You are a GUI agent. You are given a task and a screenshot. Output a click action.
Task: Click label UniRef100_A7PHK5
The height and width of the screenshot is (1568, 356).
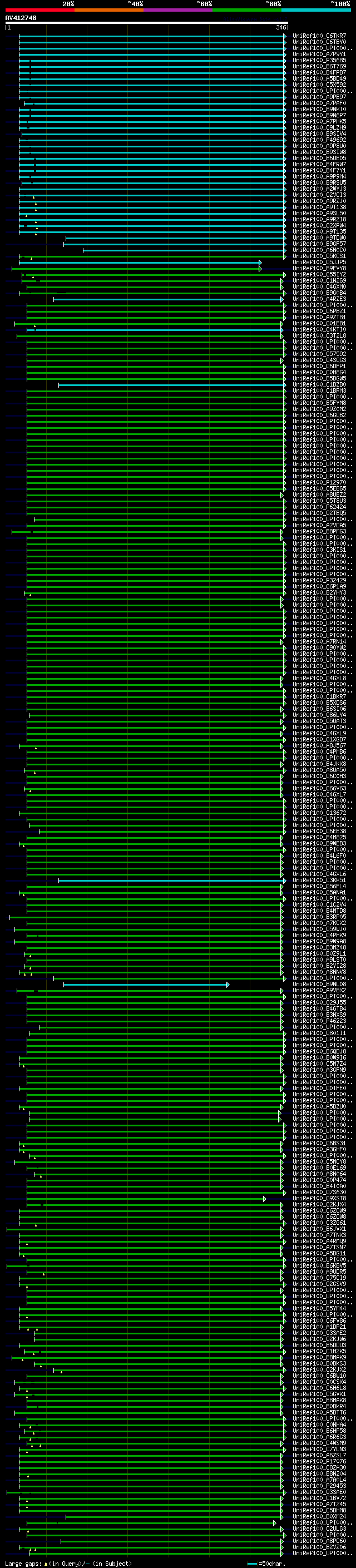319,121
